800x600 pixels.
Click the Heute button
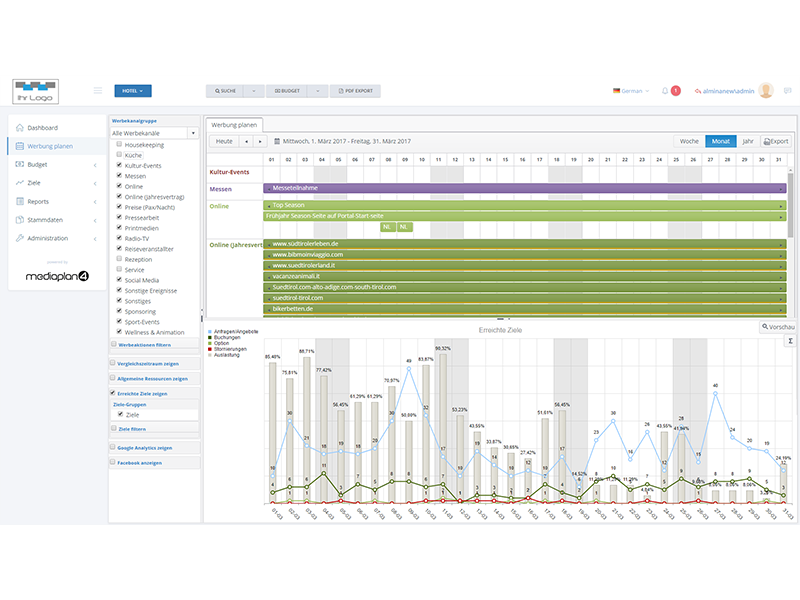click(224, 142)
